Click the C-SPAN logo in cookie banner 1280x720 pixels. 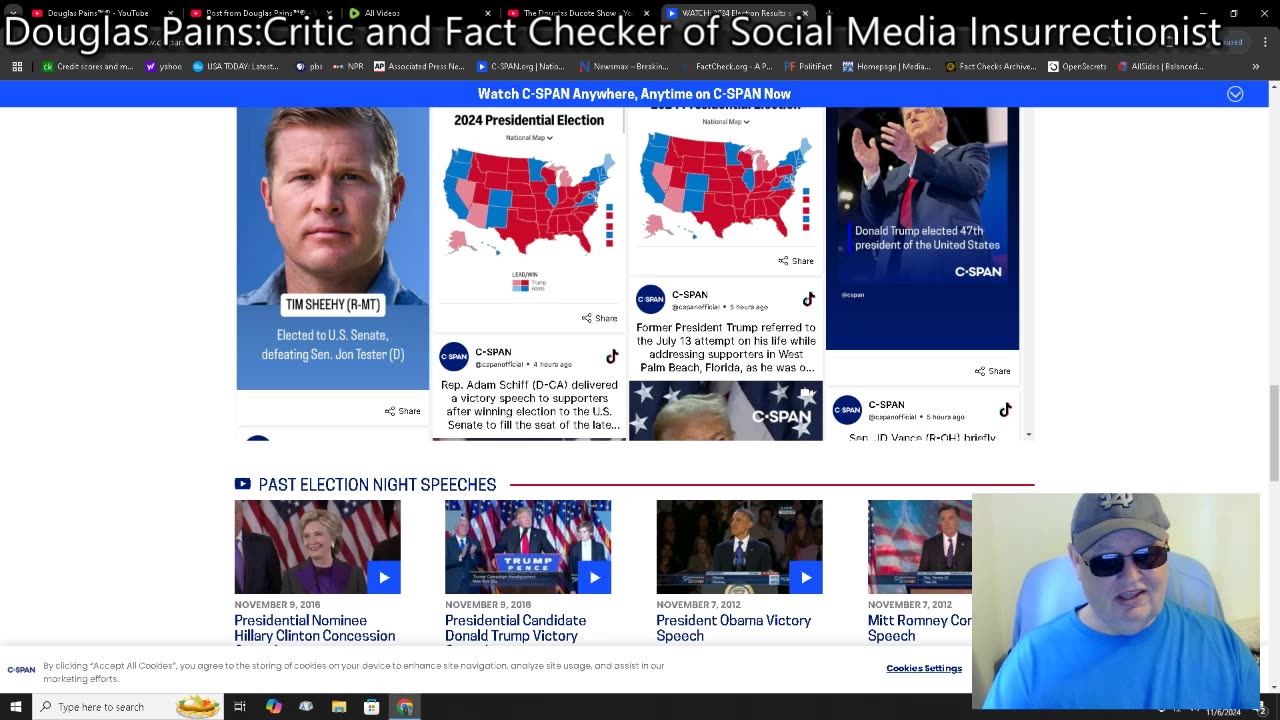21,669
